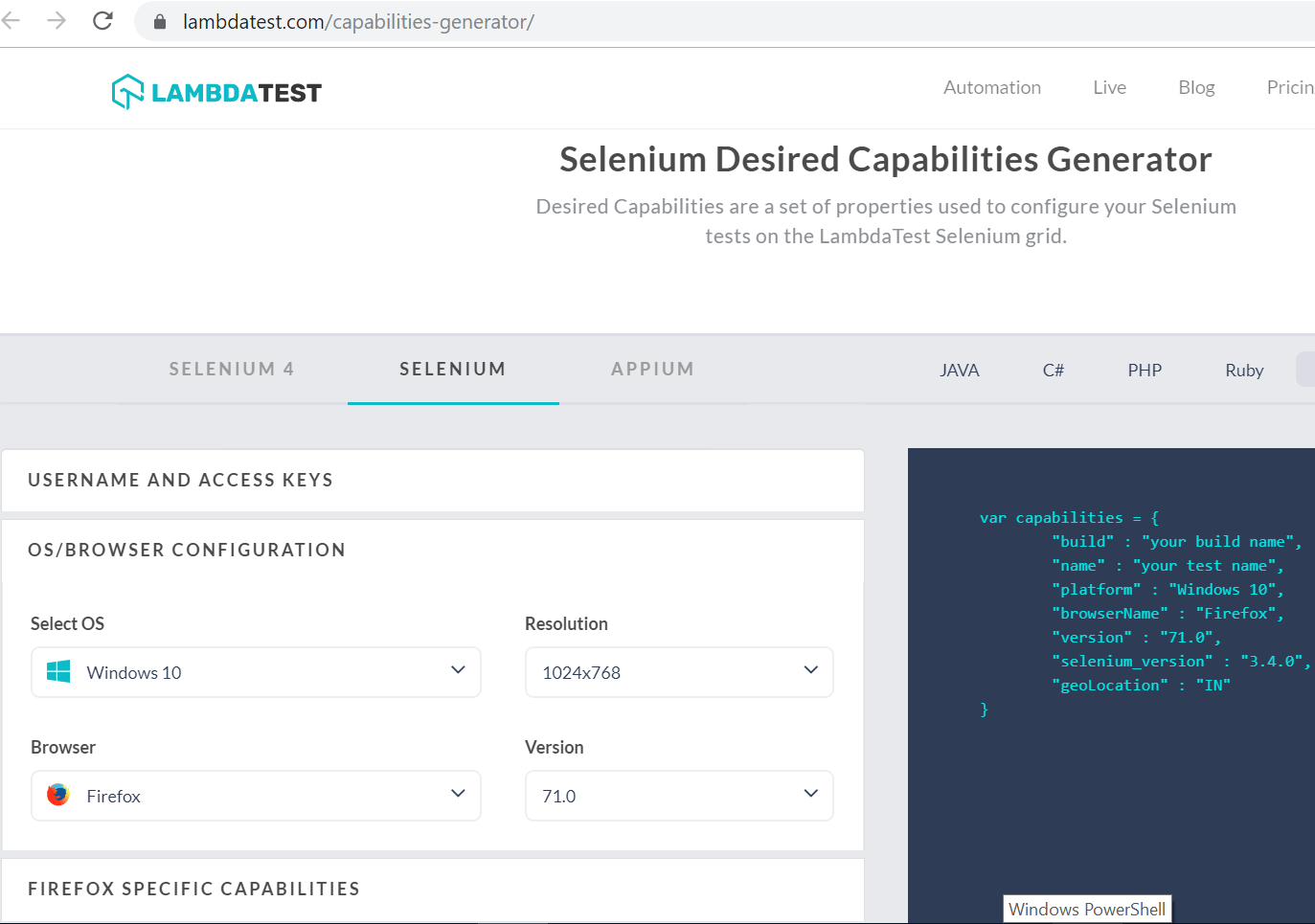The image size is (1315, 924).
Task: Select the C# language tab
Action: pyautogui.click(x=1053, y=370)
